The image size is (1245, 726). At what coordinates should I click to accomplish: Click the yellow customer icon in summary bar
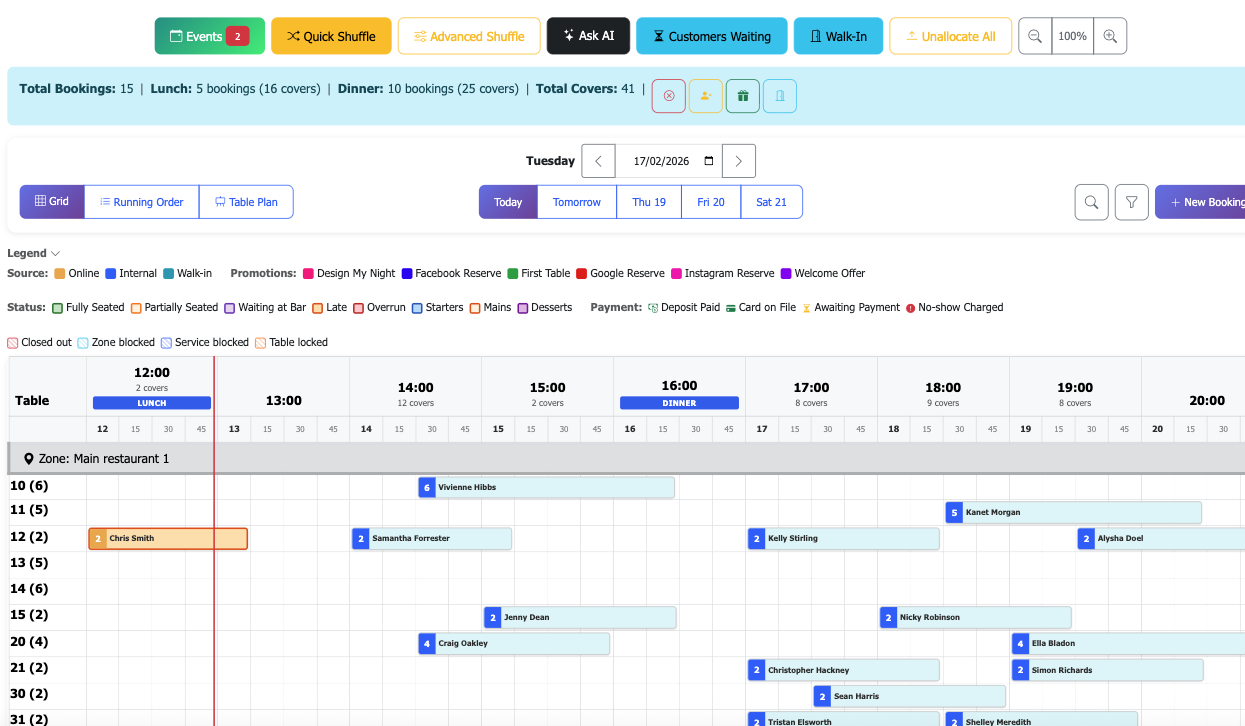tap(705, 96)
